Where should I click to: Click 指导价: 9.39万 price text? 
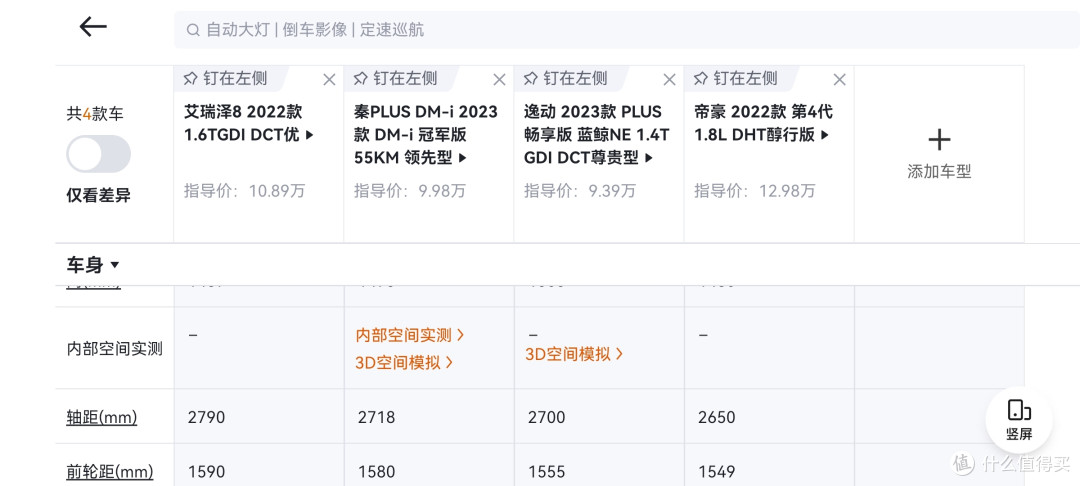click(579, 191)
